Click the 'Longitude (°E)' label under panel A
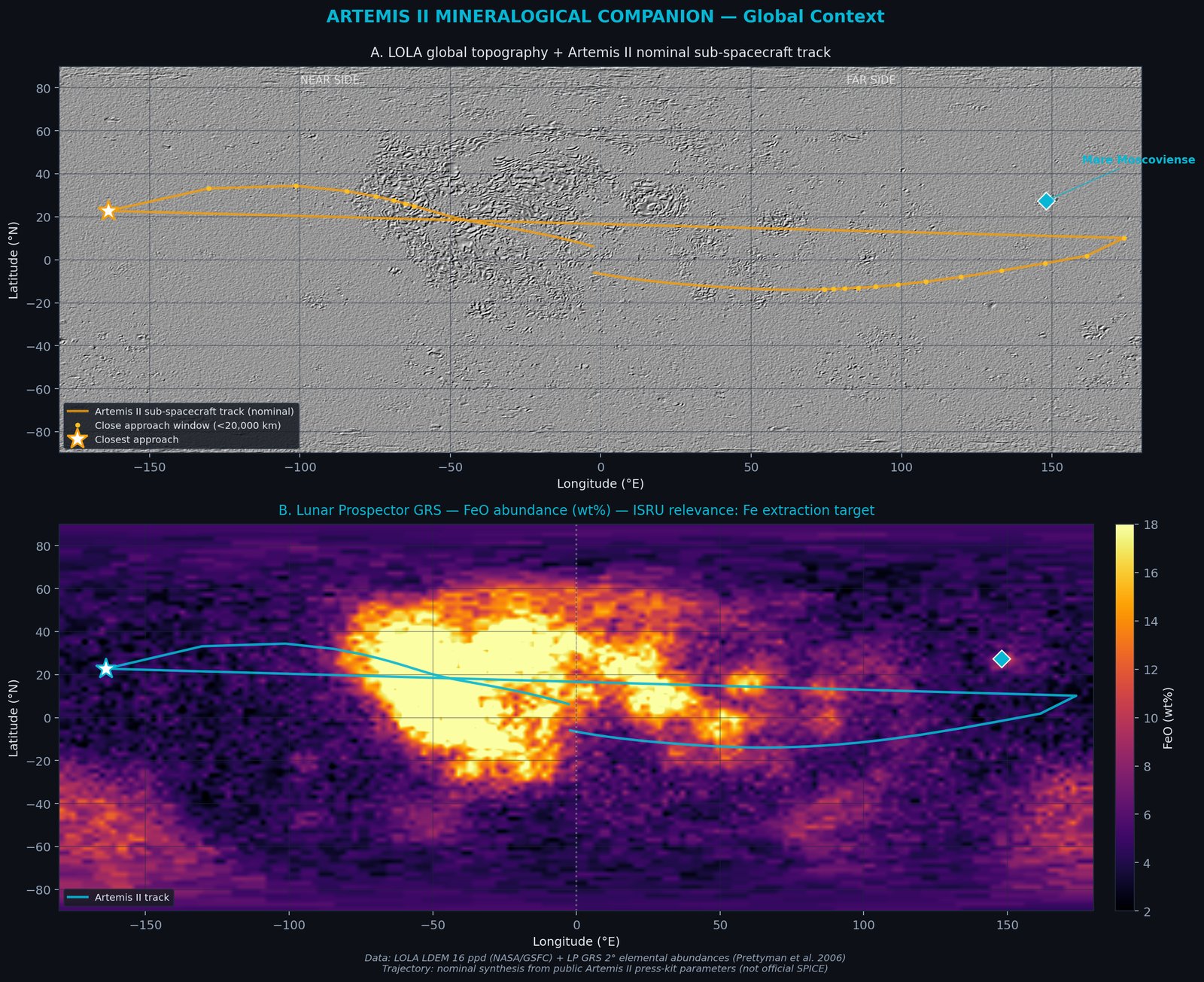1204x982 pixels. [600, 484]
